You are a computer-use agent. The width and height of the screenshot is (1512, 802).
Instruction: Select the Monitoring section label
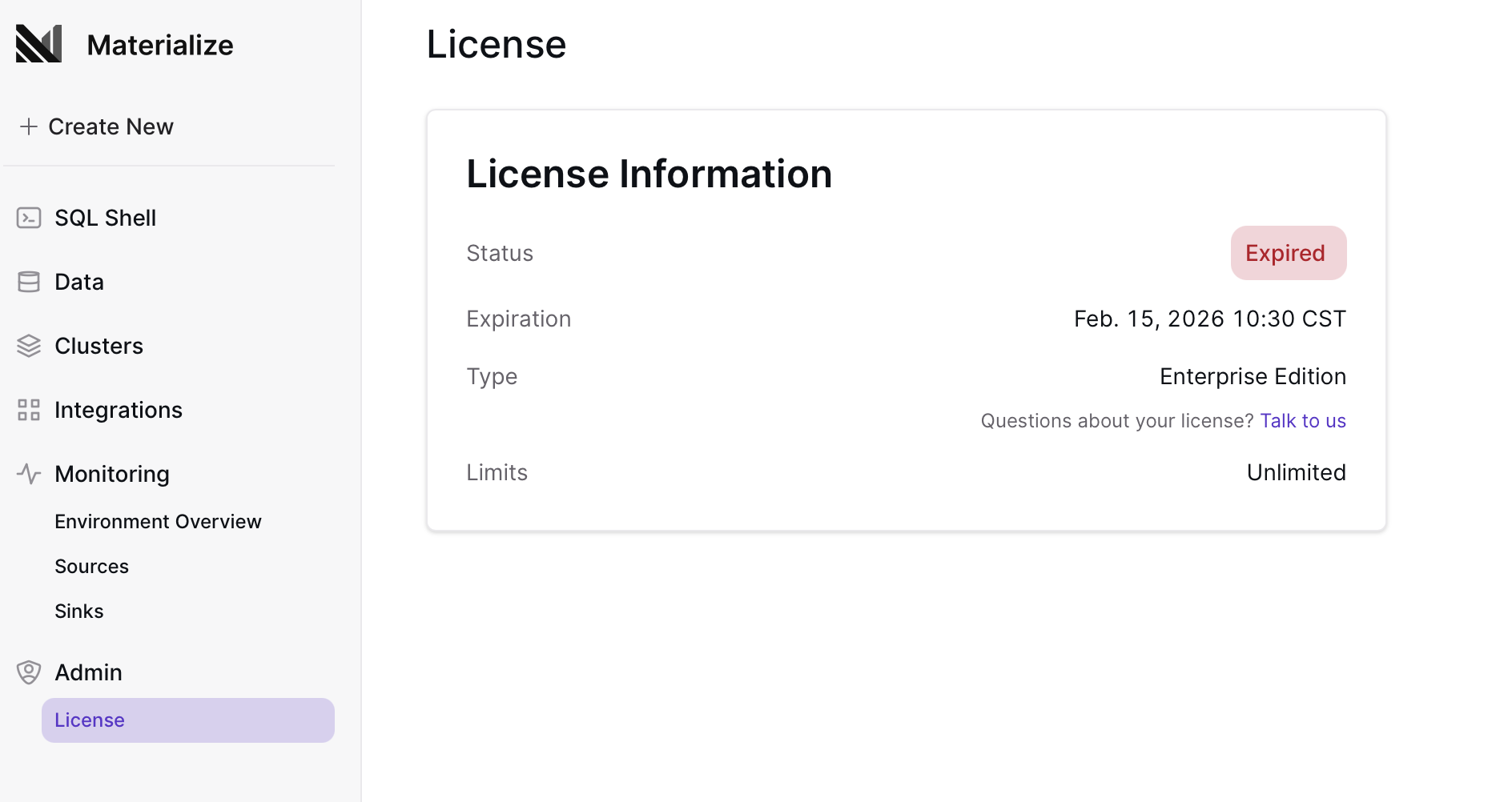112,474
